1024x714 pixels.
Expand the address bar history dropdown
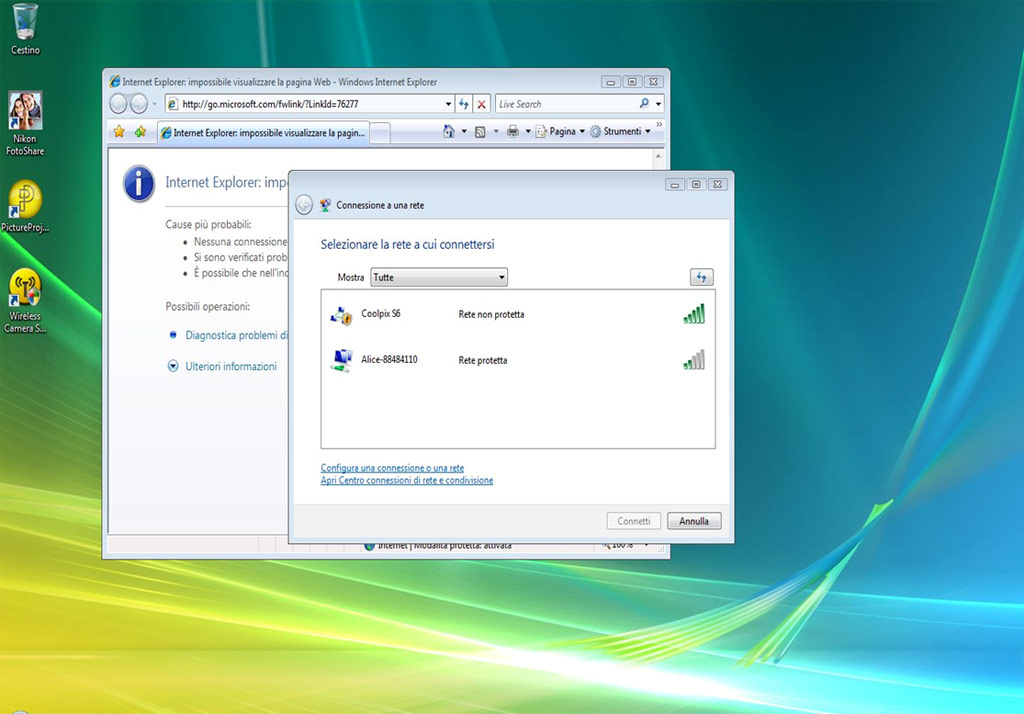pyautogui.click(x=449, y=104)
